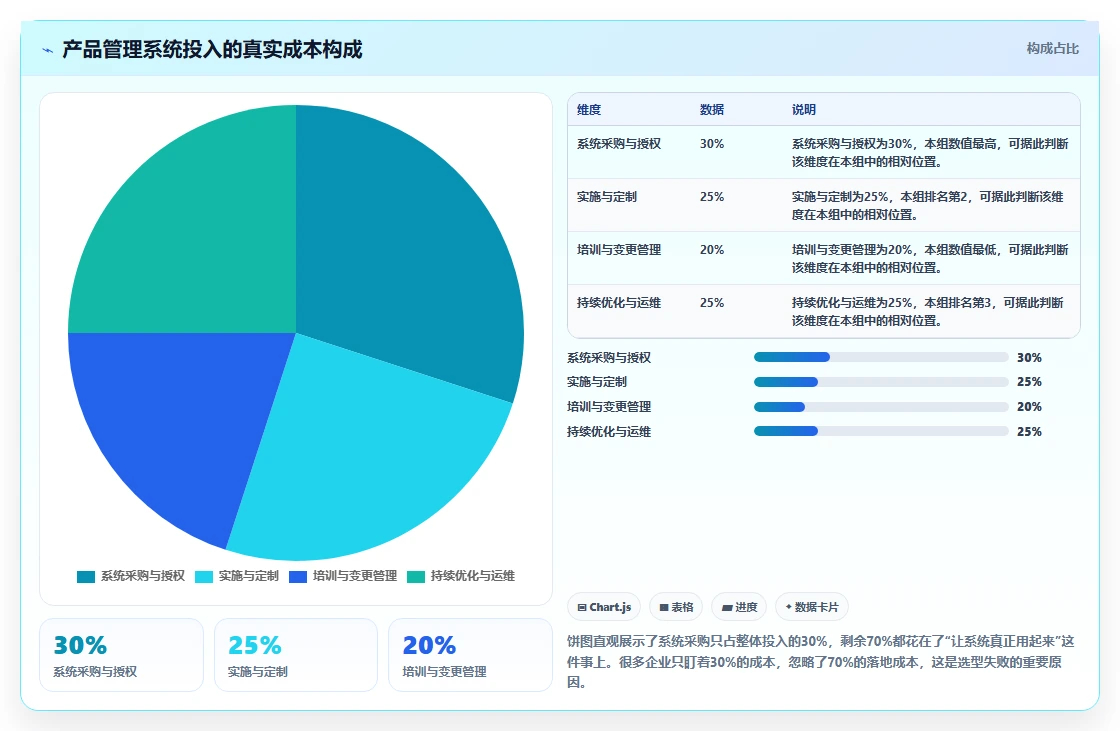Click the green 持续优化与运维 pie slice

point(200,236)
